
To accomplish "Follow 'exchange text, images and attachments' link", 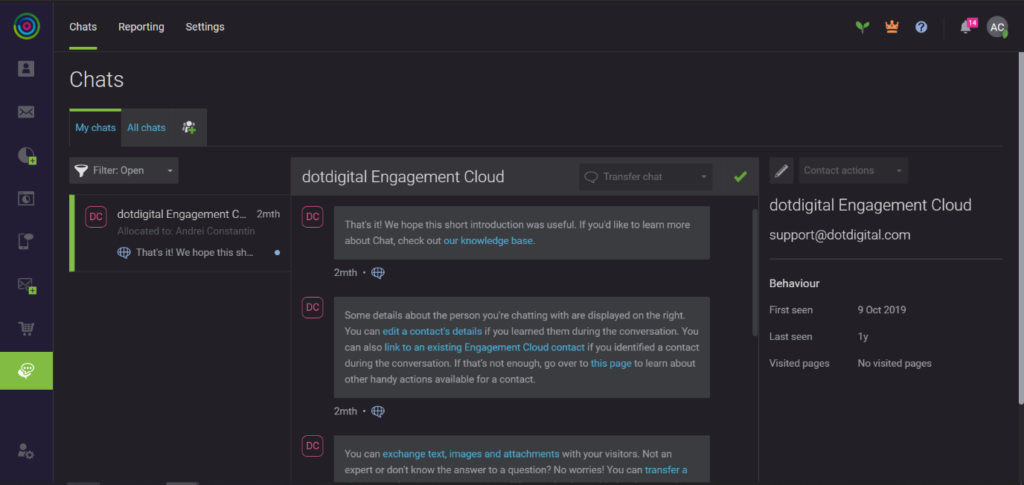I will 471,454.
